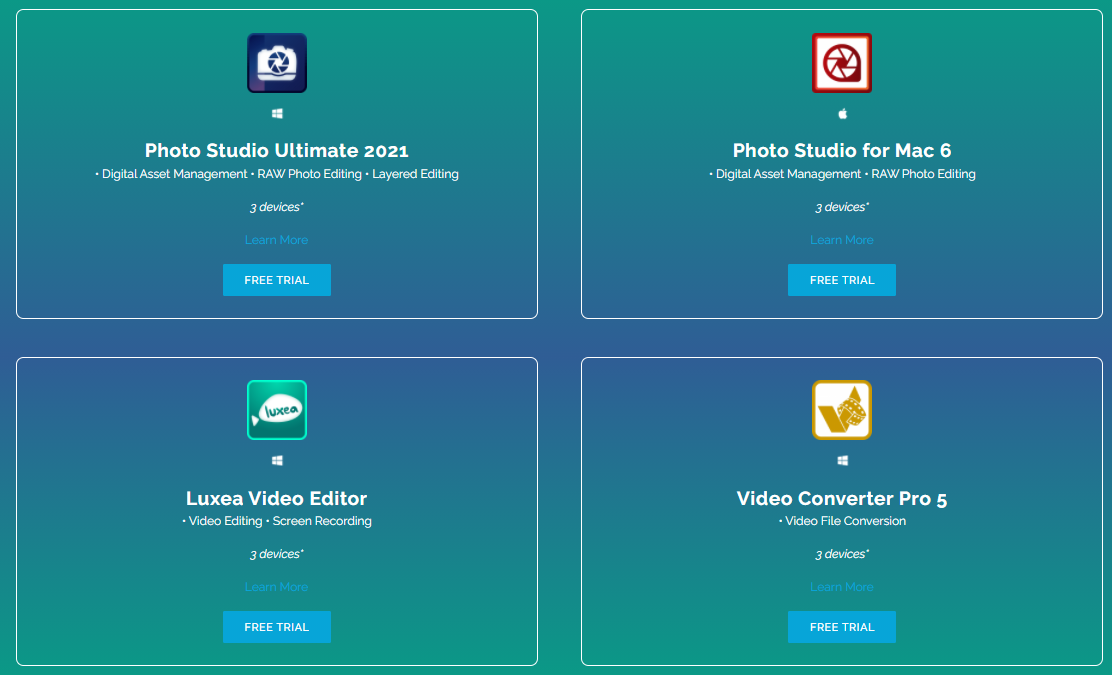Viewport: 1112px width, 675px height.
Task: Start free trial of Photo Studio Ultimate 2021
Action: pos(277,280)
